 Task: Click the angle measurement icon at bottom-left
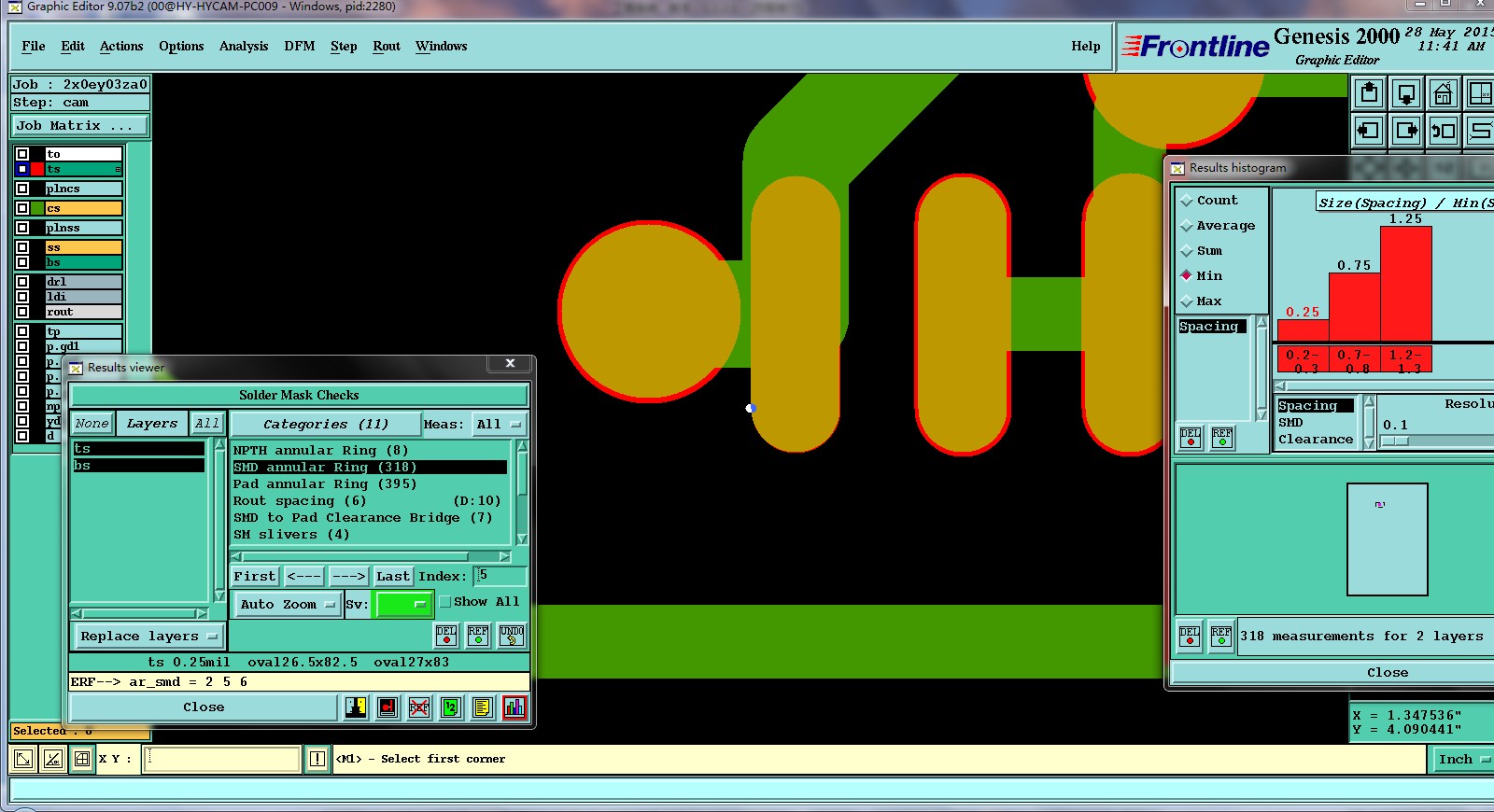(x=53, y=759)
